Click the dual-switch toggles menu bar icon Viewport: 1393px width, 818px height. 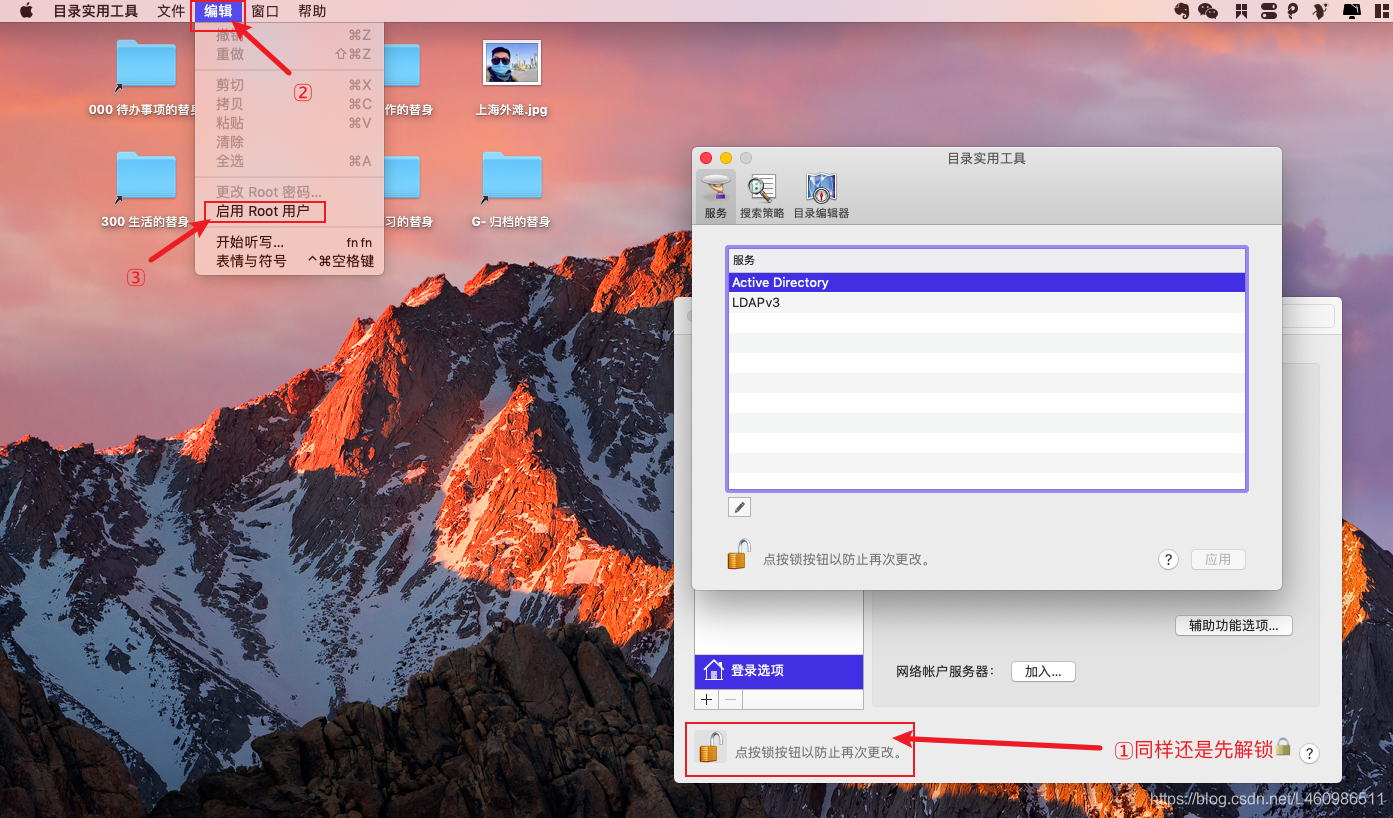pyautogui.click(x=1268, y=11)
